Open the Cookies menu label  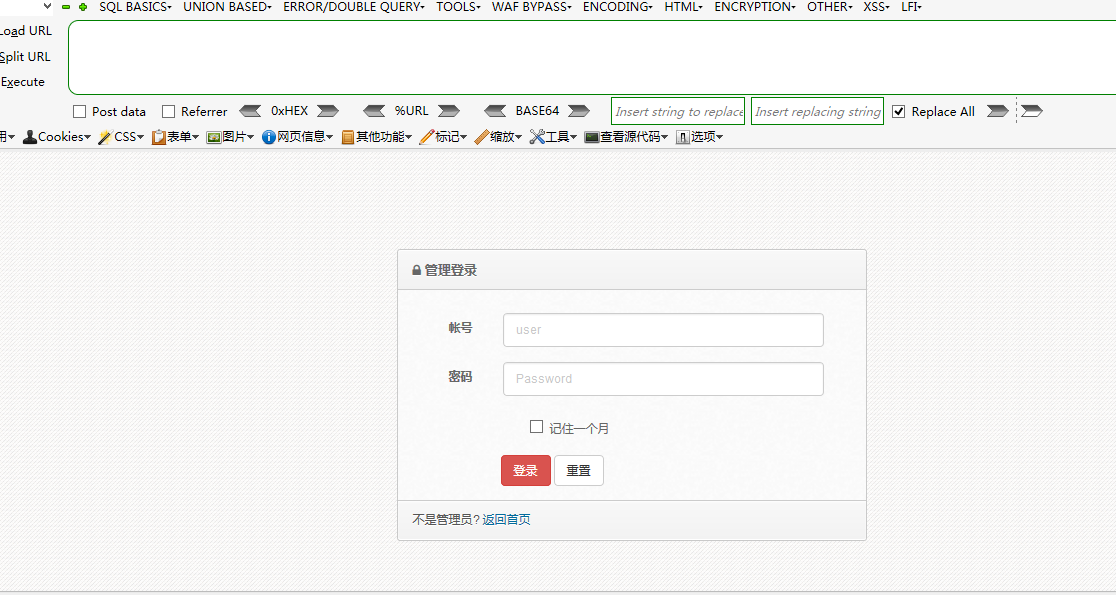(x=64, y=137)
